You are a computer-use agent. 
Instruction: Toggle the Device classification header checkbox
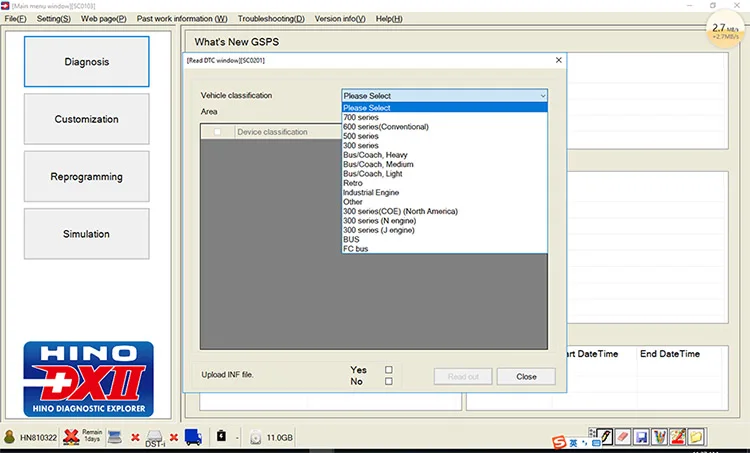[x=218, y=132]
